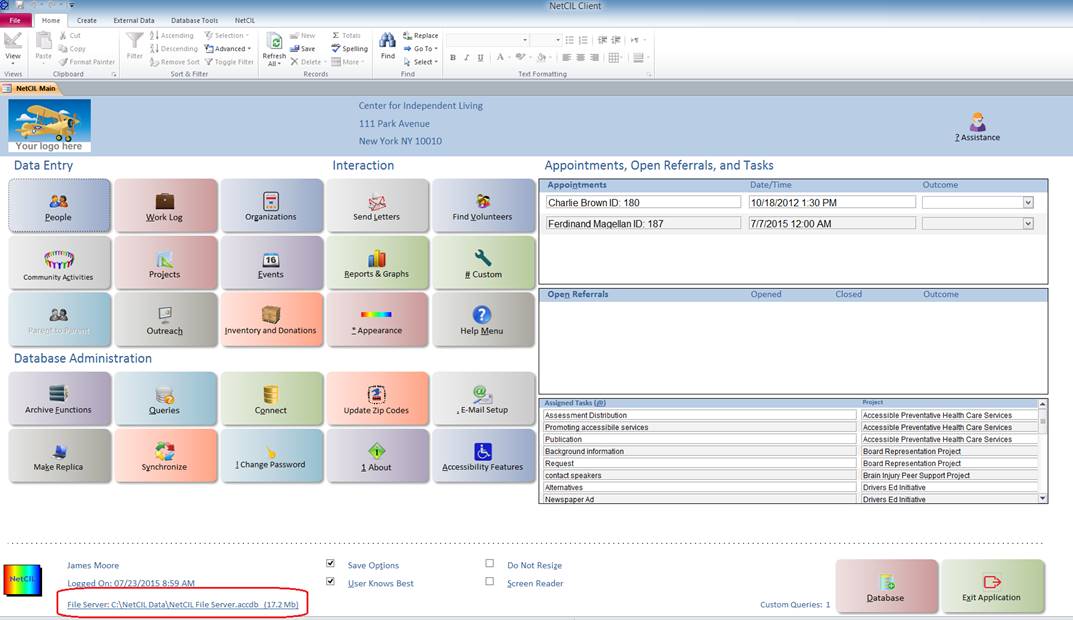Toggle the Save Options checkbox
1073x620 pixels.
(x=331, y=563)
